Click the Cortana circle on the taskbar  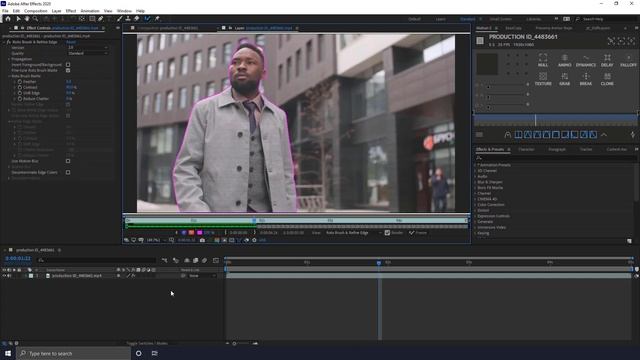click(x=139, y=353)
